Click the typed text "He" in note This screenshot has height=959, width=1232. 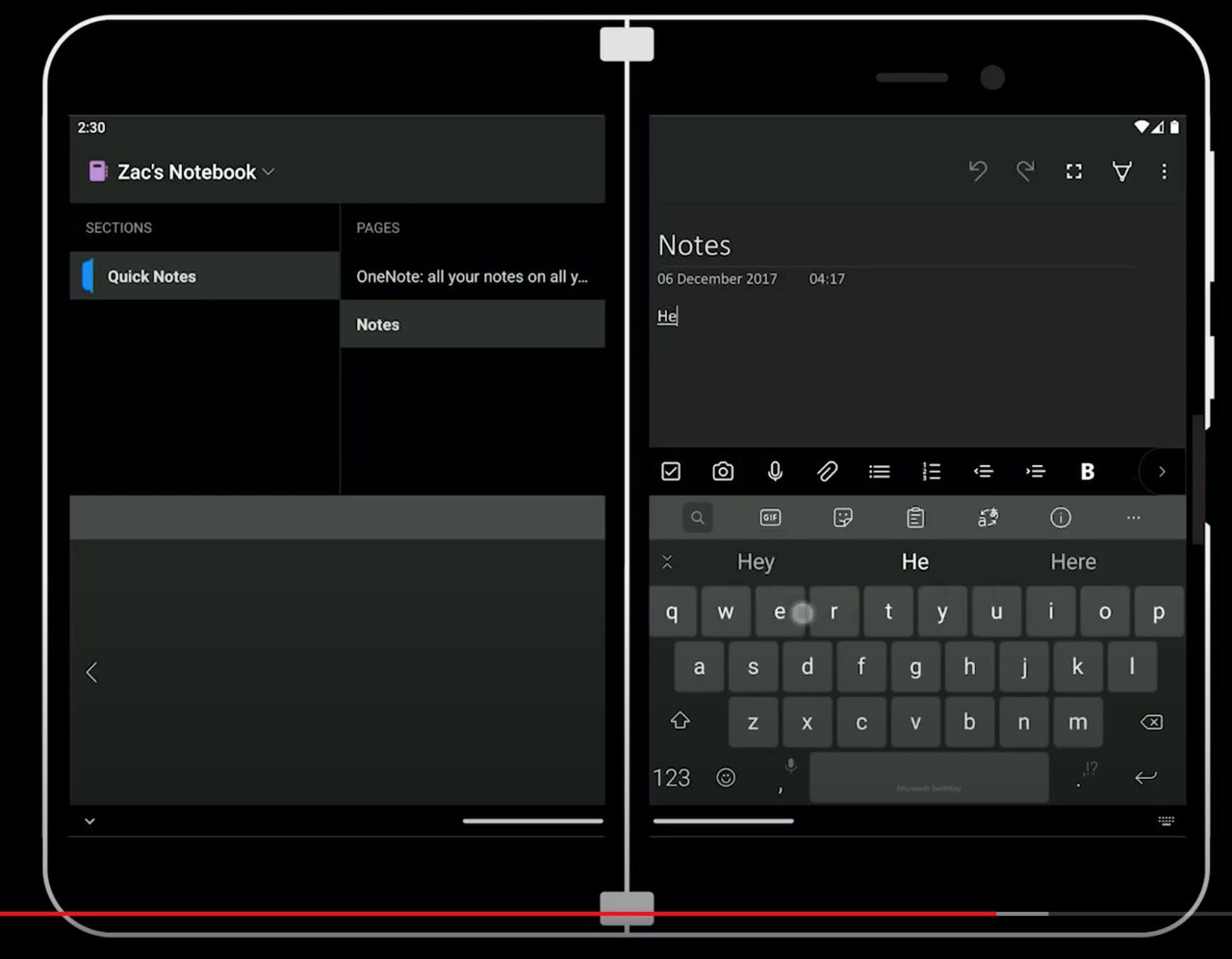point(667,316)
